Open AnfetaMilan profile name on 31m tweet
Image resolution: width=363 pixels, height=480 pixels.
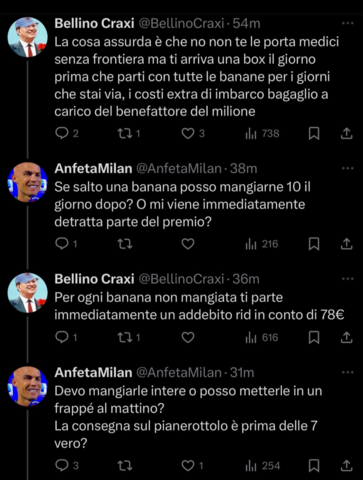click(x=93, y=372)
